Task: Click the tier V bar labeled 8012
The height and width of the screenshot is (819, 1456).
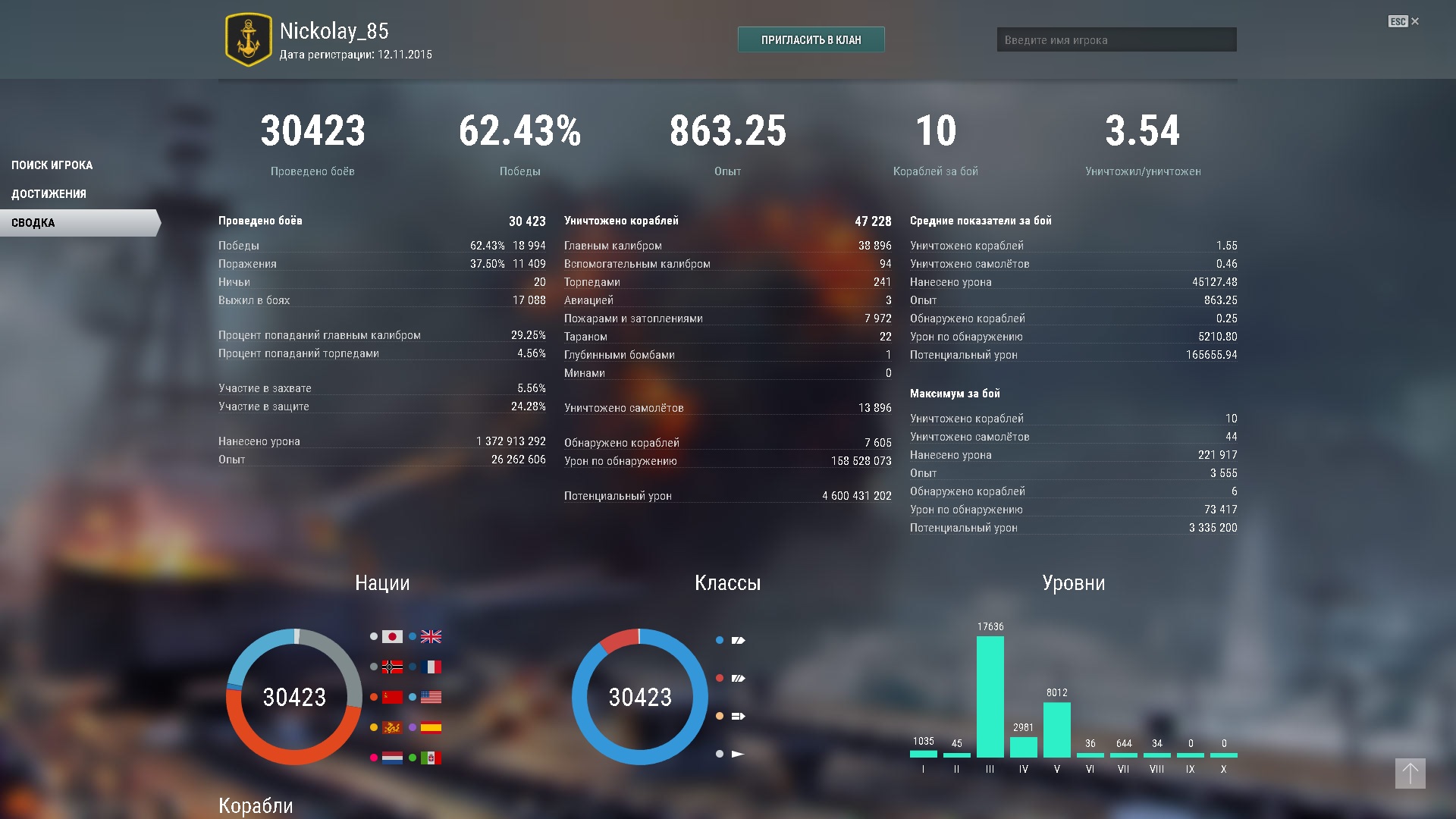Action: click(x=1056, y=730)
